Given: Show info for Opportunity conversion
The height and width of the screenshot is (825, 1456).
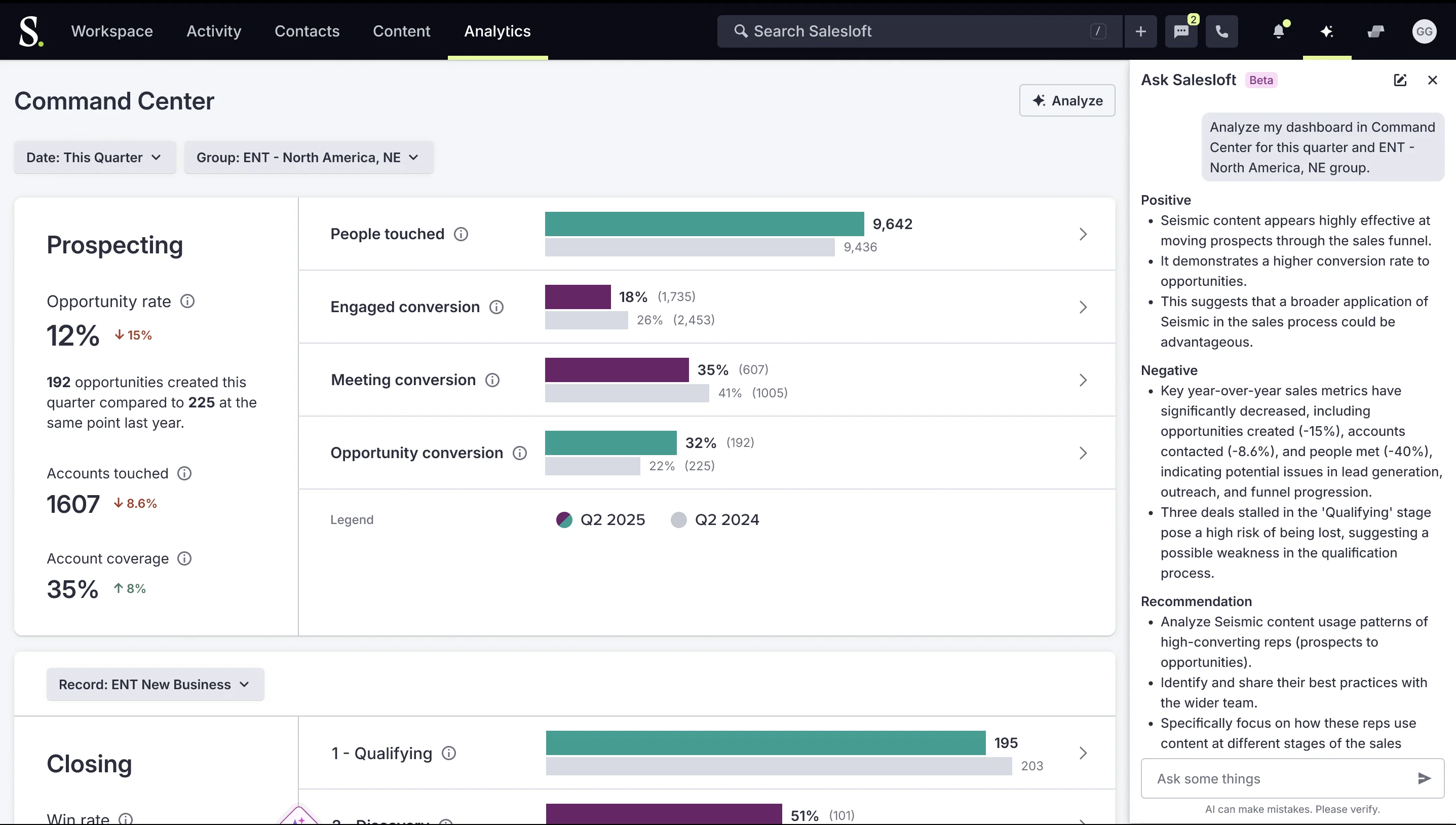Looking at the screenshot, I should 520,454.
